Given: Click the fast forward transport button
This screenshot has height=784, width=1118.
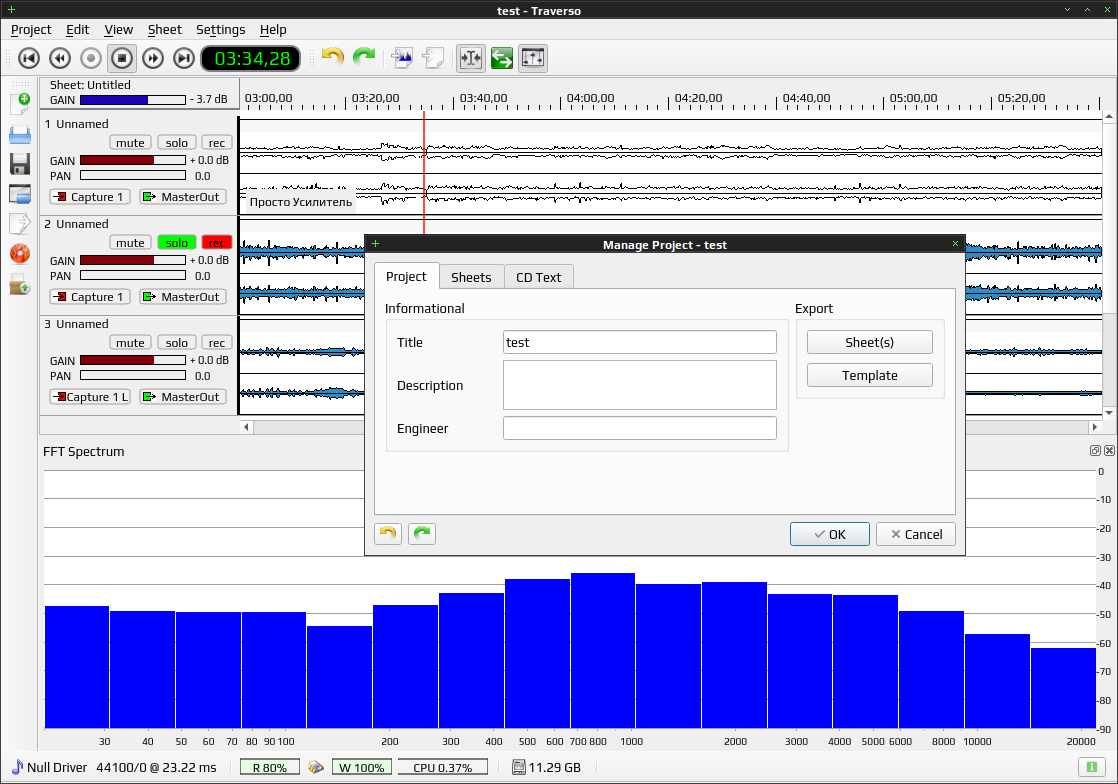Looking at the screenshot, I should [153, 58].
